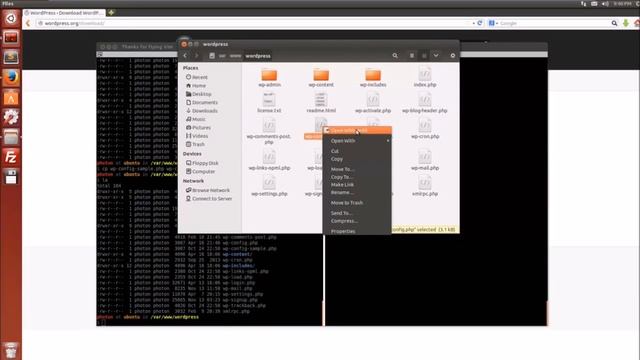Click Firefox back arrow button
Screen dimensions: 640x360
(28, 23)
